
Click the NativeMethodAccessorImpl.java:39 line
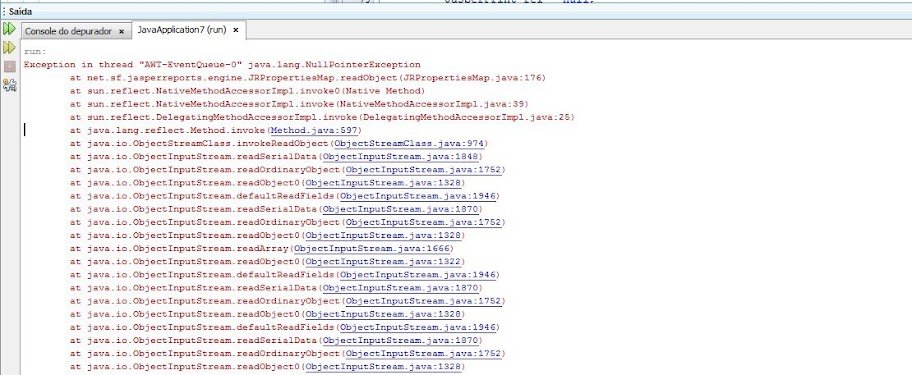coord(299,104)
